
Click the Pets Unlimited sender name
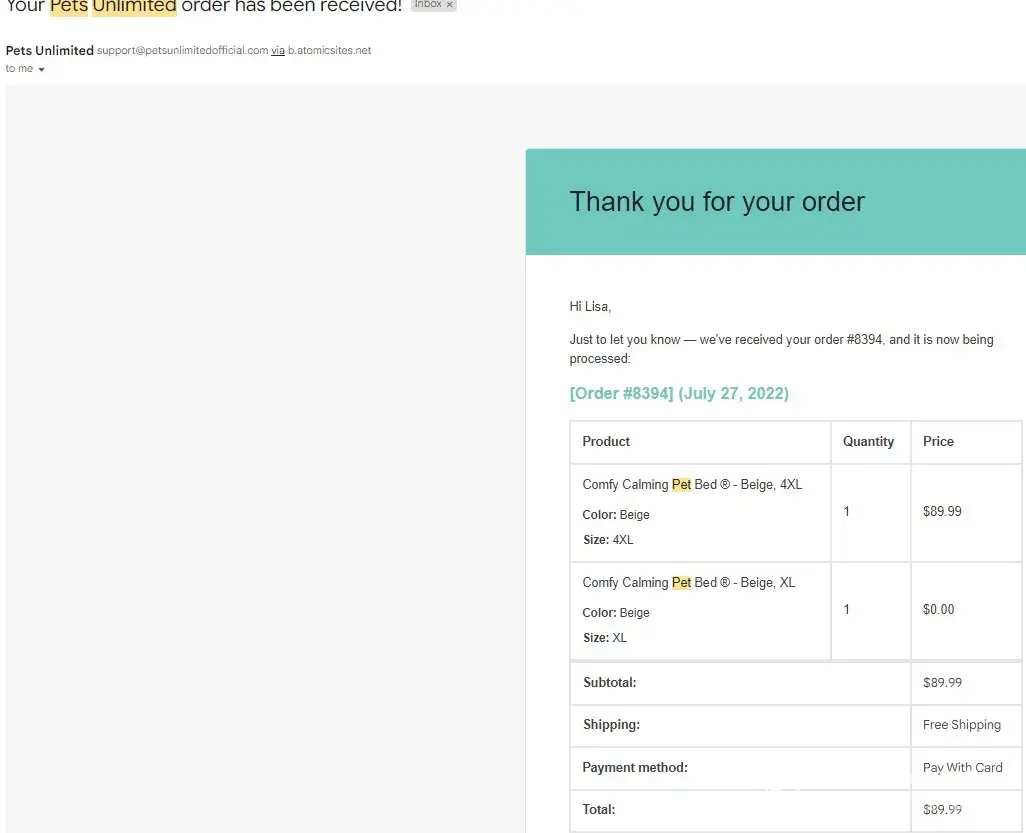tap(50, 50)
